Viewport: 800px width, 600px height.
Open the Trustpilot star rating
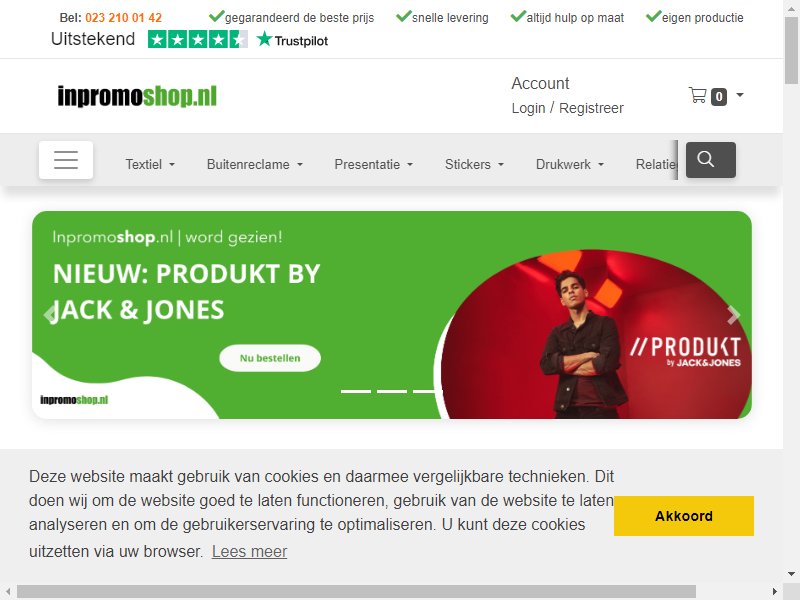[198, 39]
